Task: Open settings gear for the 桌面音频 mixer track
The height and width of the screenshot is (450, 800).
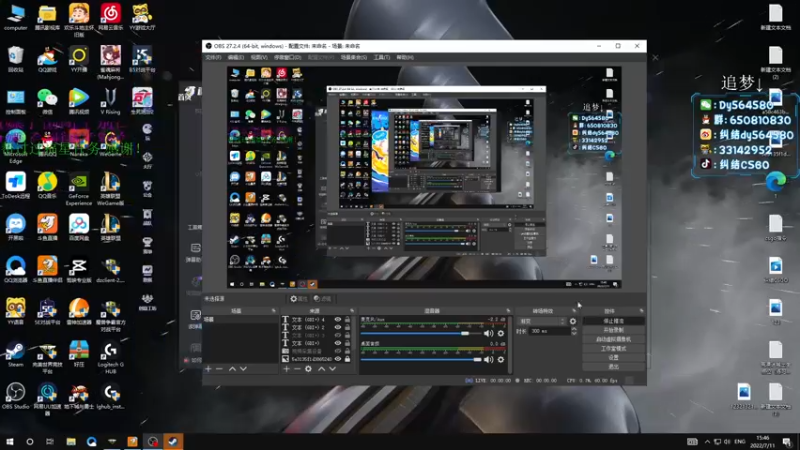Action: [x=501, y=359]
